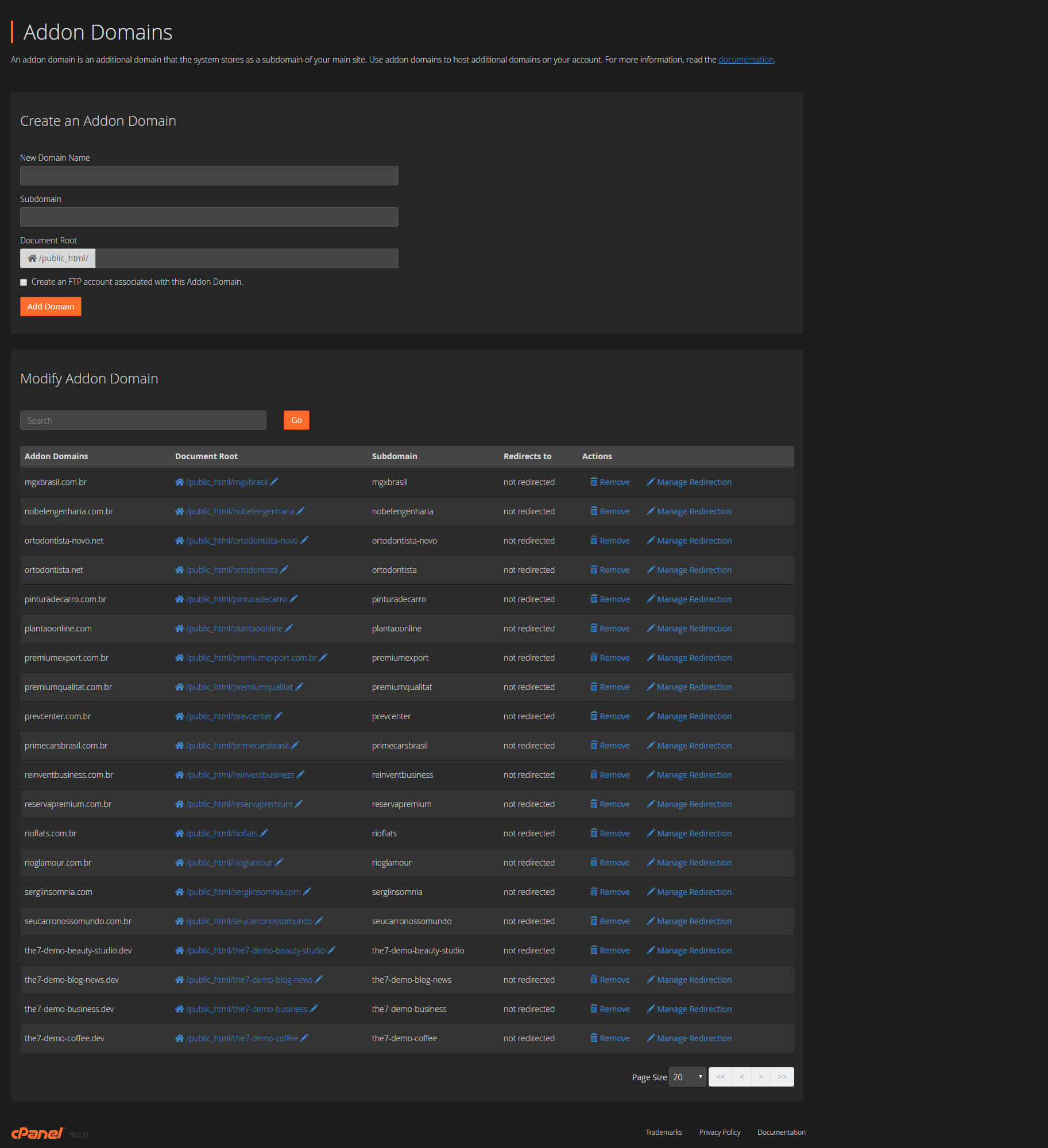1048x1148 pixels.
Task: Click the home icon beside /public_html/ortodontista-novo
Action: pyautogui.click(x=179, y=541)
